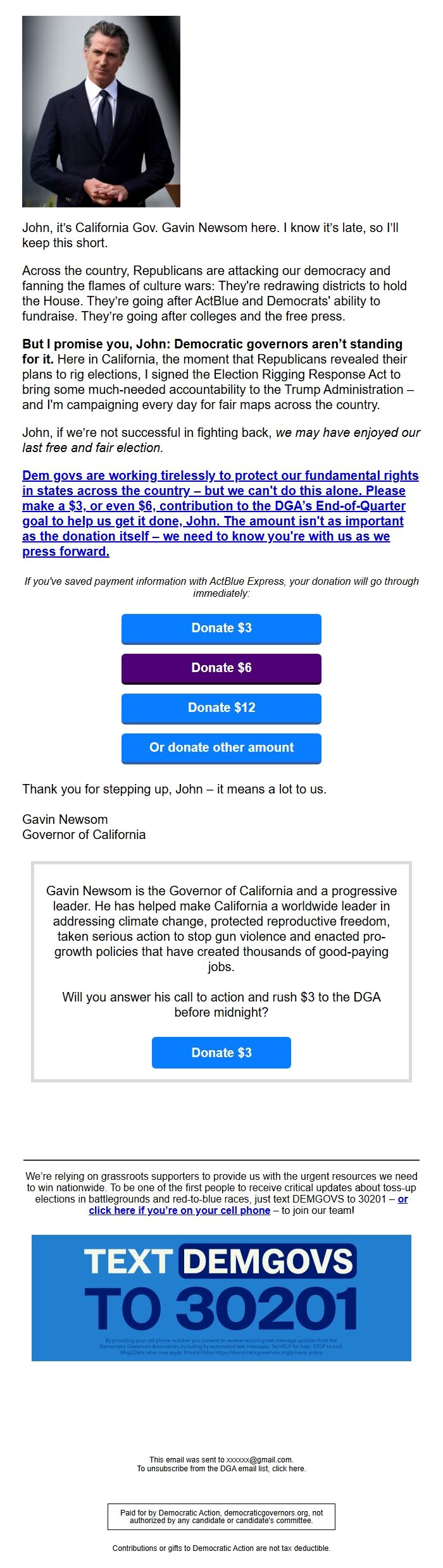Image resolution: width=443 pixels, height=1568 pixels.
Task: Open the 'Dem govs are working tirelessly' link
Action: coord(220,513)
